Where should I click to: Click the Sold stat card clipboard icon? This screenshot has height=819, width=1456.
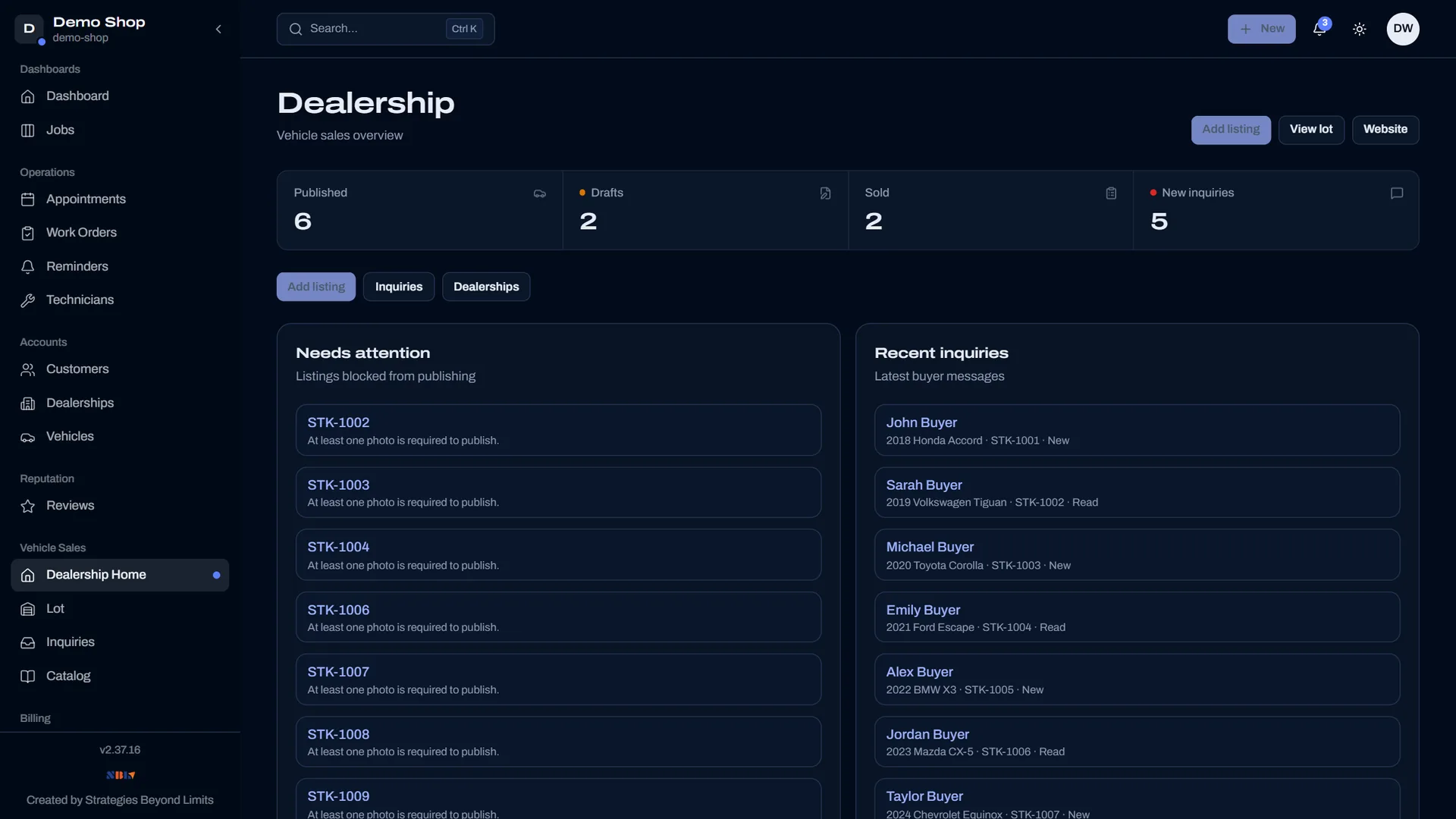click(x=1111, y=193)
